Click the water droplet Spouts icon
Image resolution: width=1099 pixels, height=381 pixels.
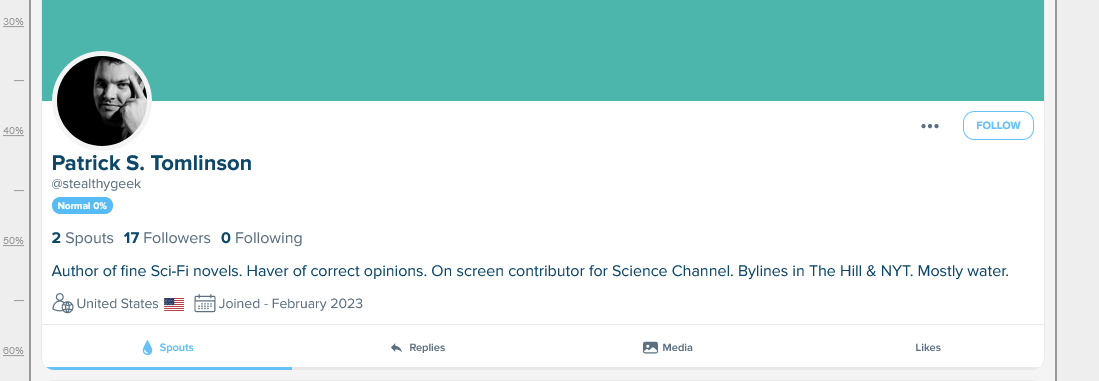[x=147, y=347]
